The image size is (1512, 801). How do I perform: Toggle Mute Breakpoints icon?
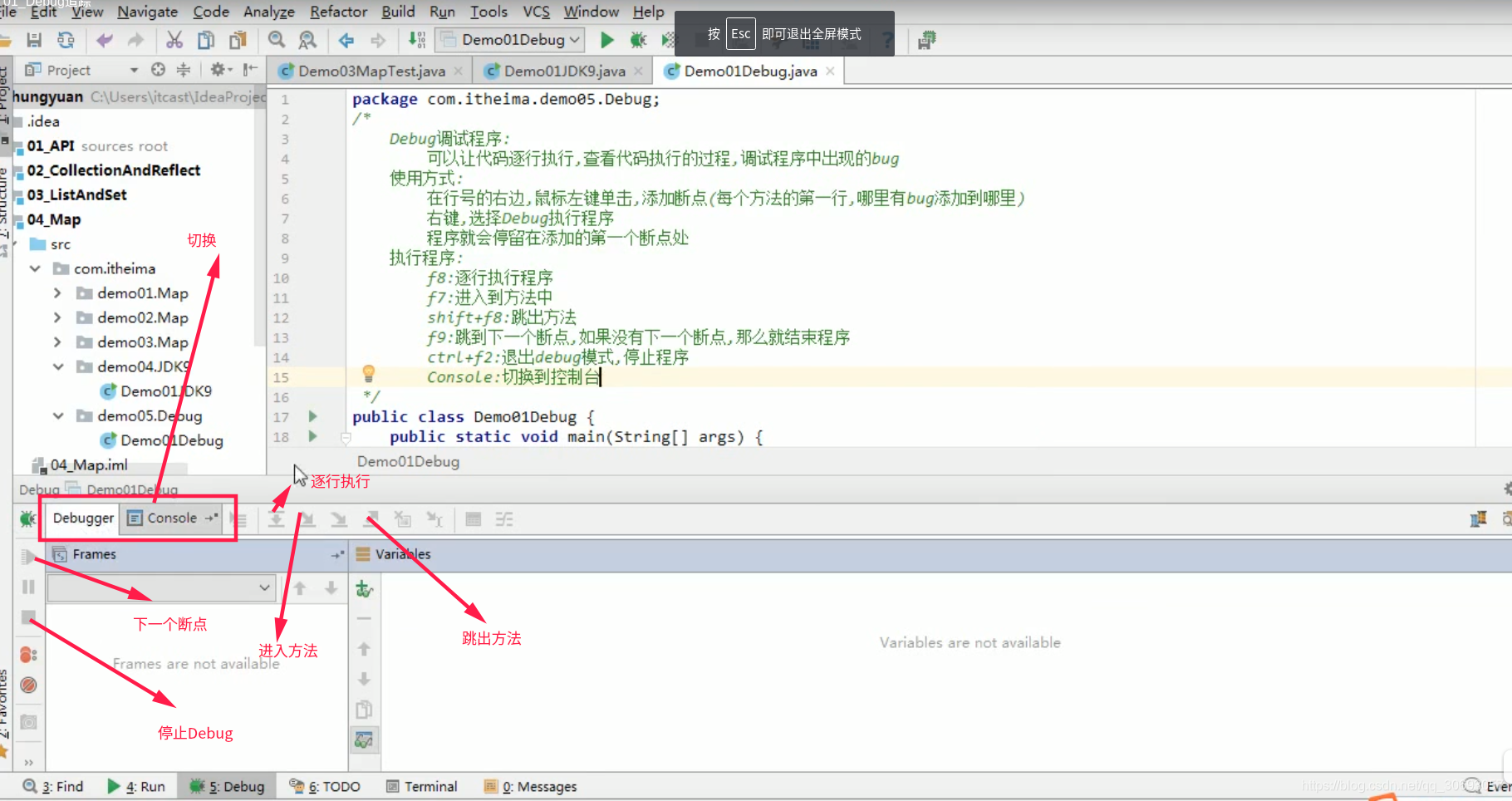(28, 686)
